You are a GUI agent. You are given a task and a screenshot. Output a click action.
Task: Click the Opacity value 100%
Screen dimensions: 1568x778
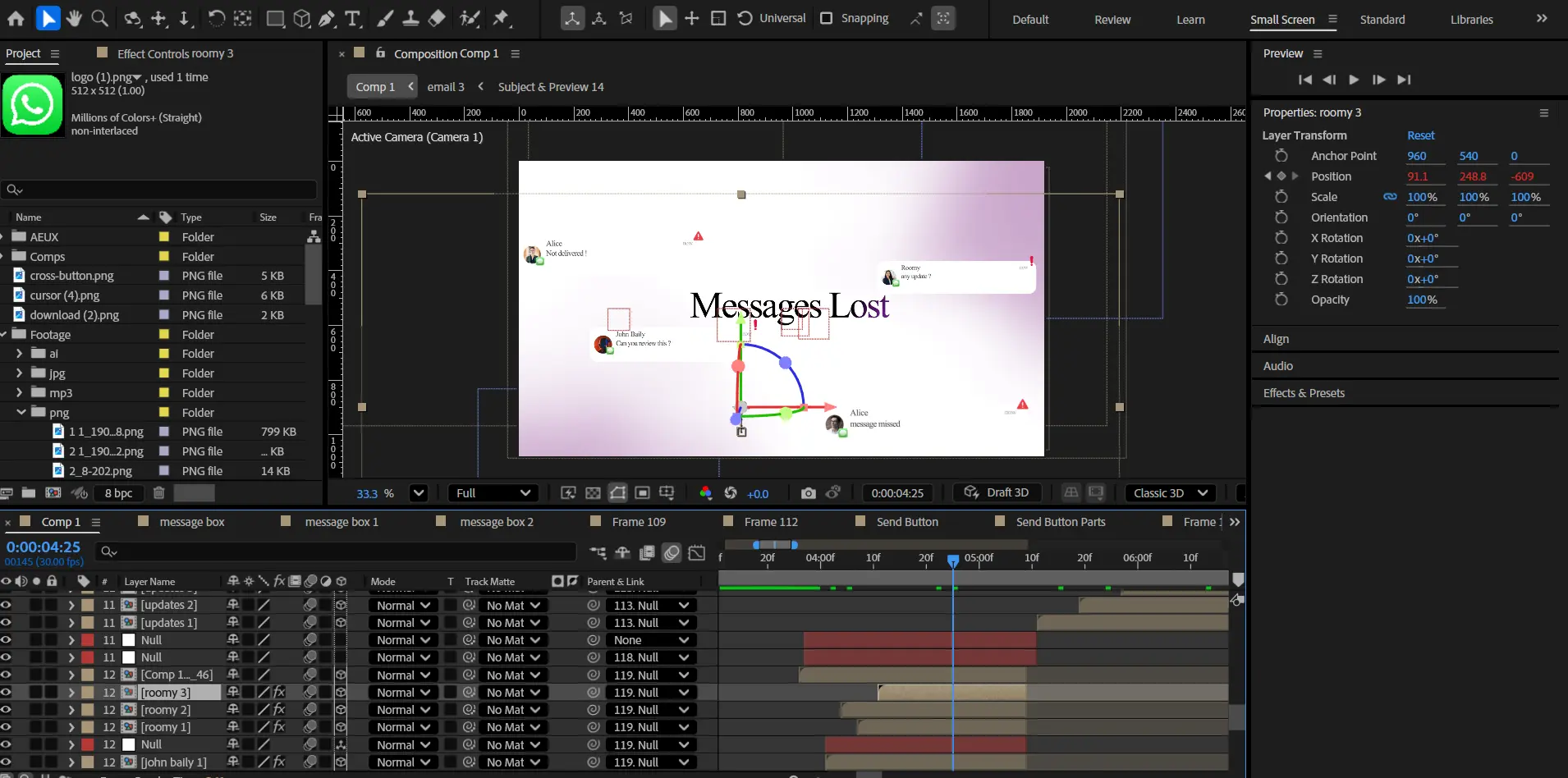[x=1422, y=300]
